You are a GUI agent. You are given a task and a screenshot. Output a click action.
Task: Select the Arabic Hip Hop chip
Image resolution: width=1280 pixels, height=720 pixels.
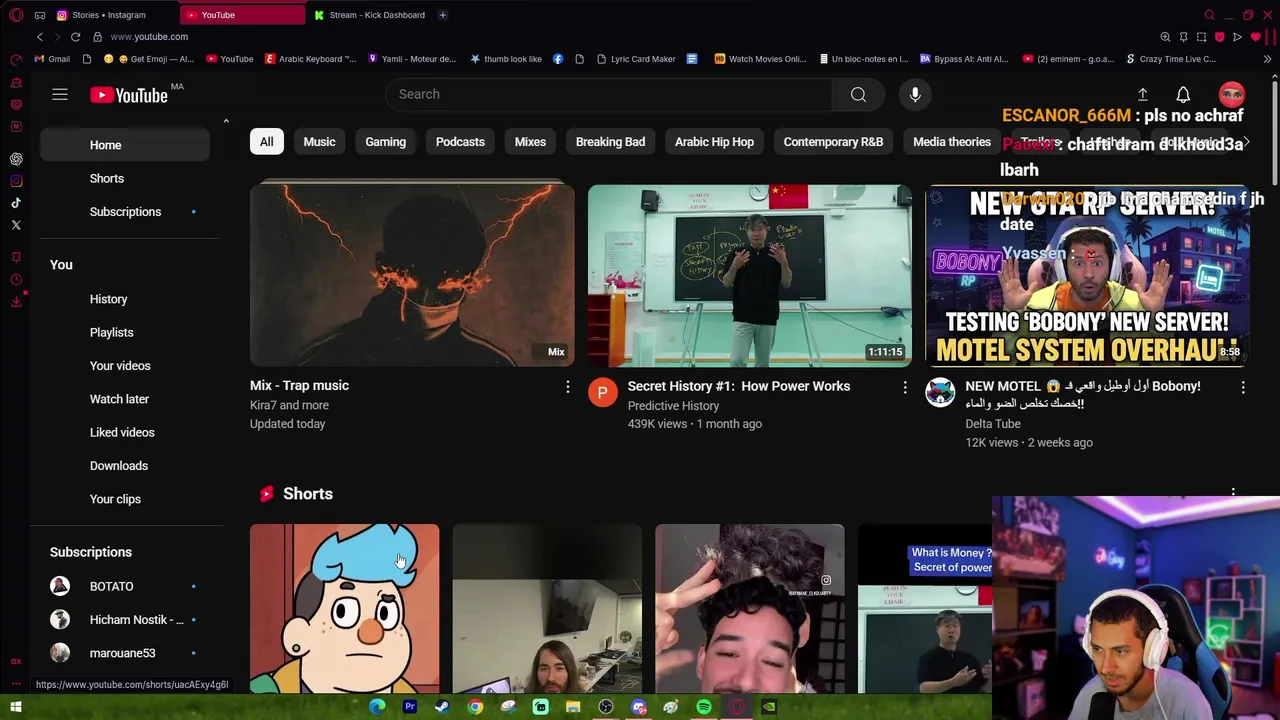click(x=714, y=142)
